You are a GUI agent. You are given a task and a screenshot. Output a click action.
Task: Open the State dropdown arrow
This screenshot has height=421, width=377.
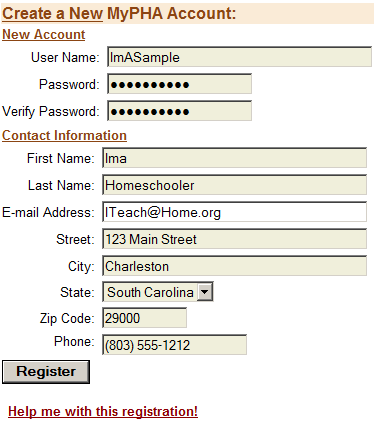tap(204, 292)
